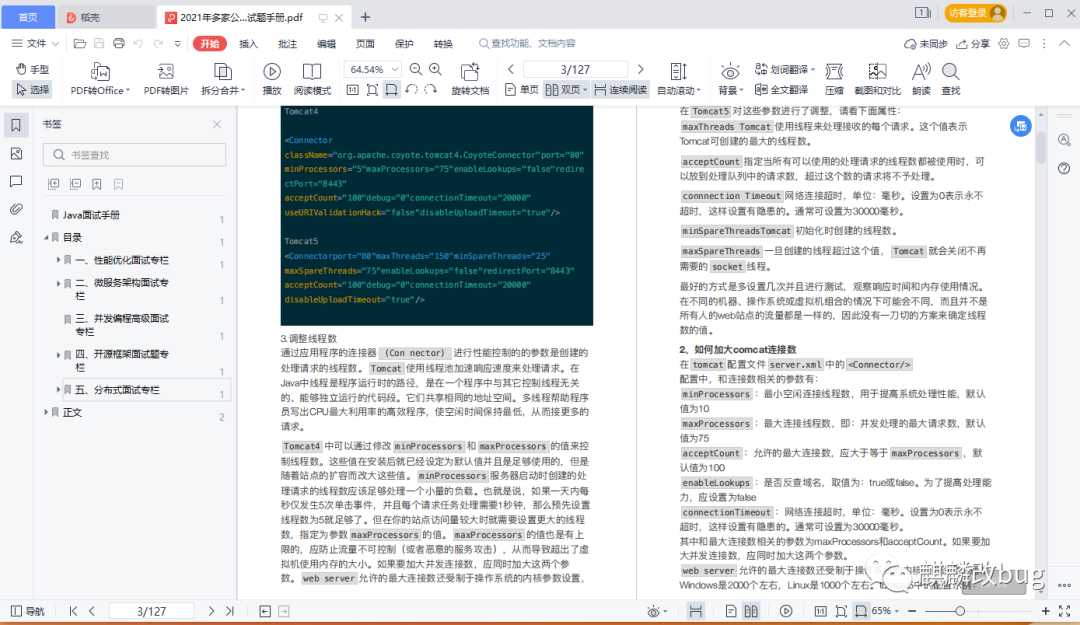This screenshot has height=625, width=1080.
Task: Toggle 双页 double page layout
Action: 566,90
